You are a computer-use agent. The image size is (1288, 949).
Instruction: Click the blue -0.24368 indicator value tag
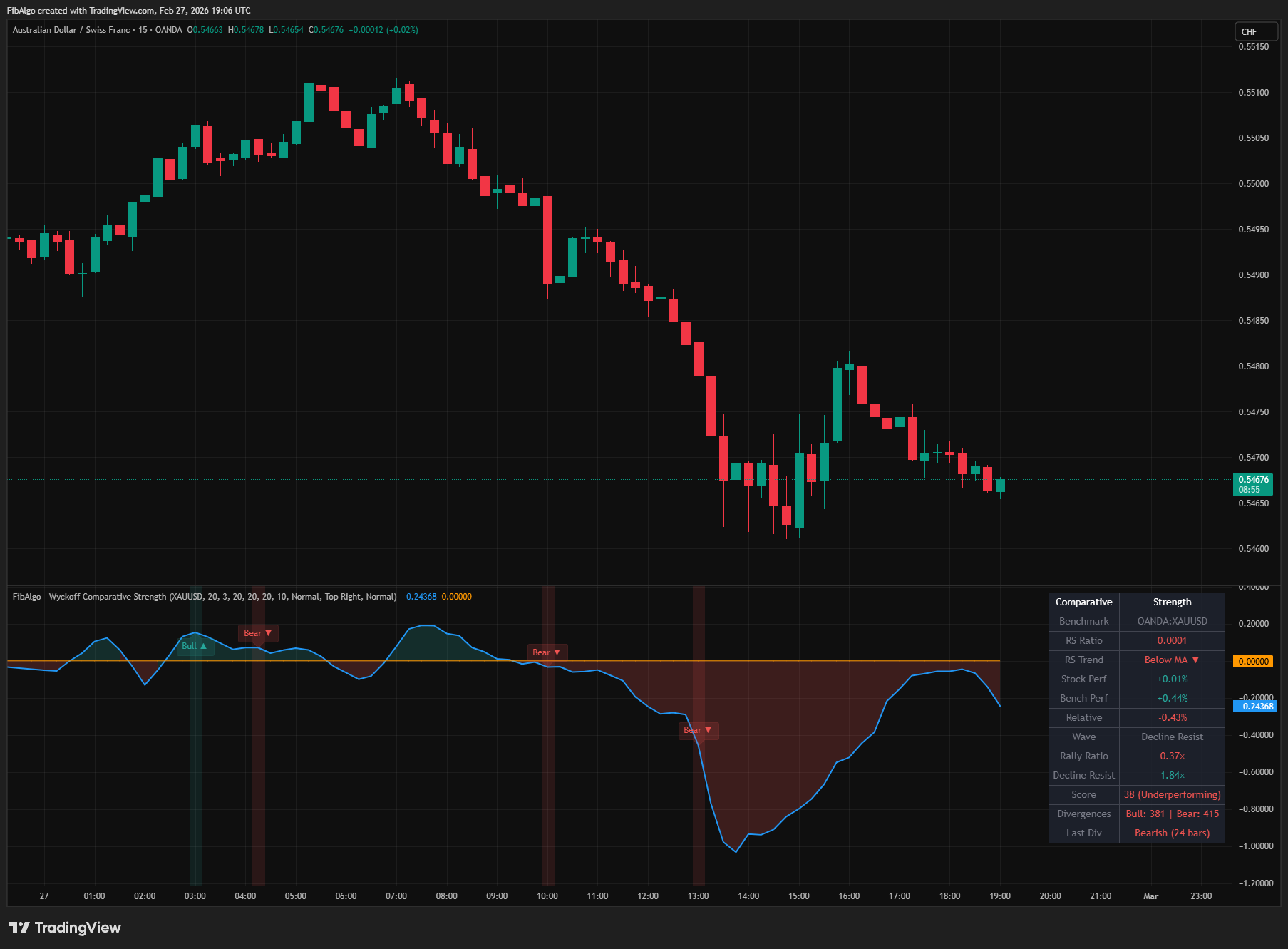click(x=1252, y=707)
